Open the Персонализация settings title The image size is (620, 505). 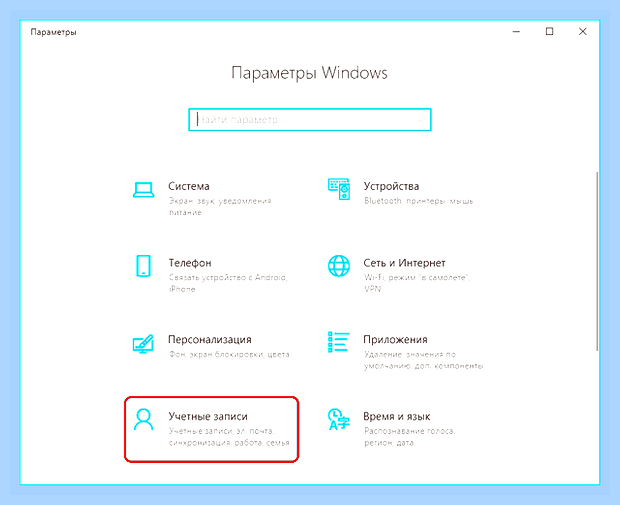210,340
